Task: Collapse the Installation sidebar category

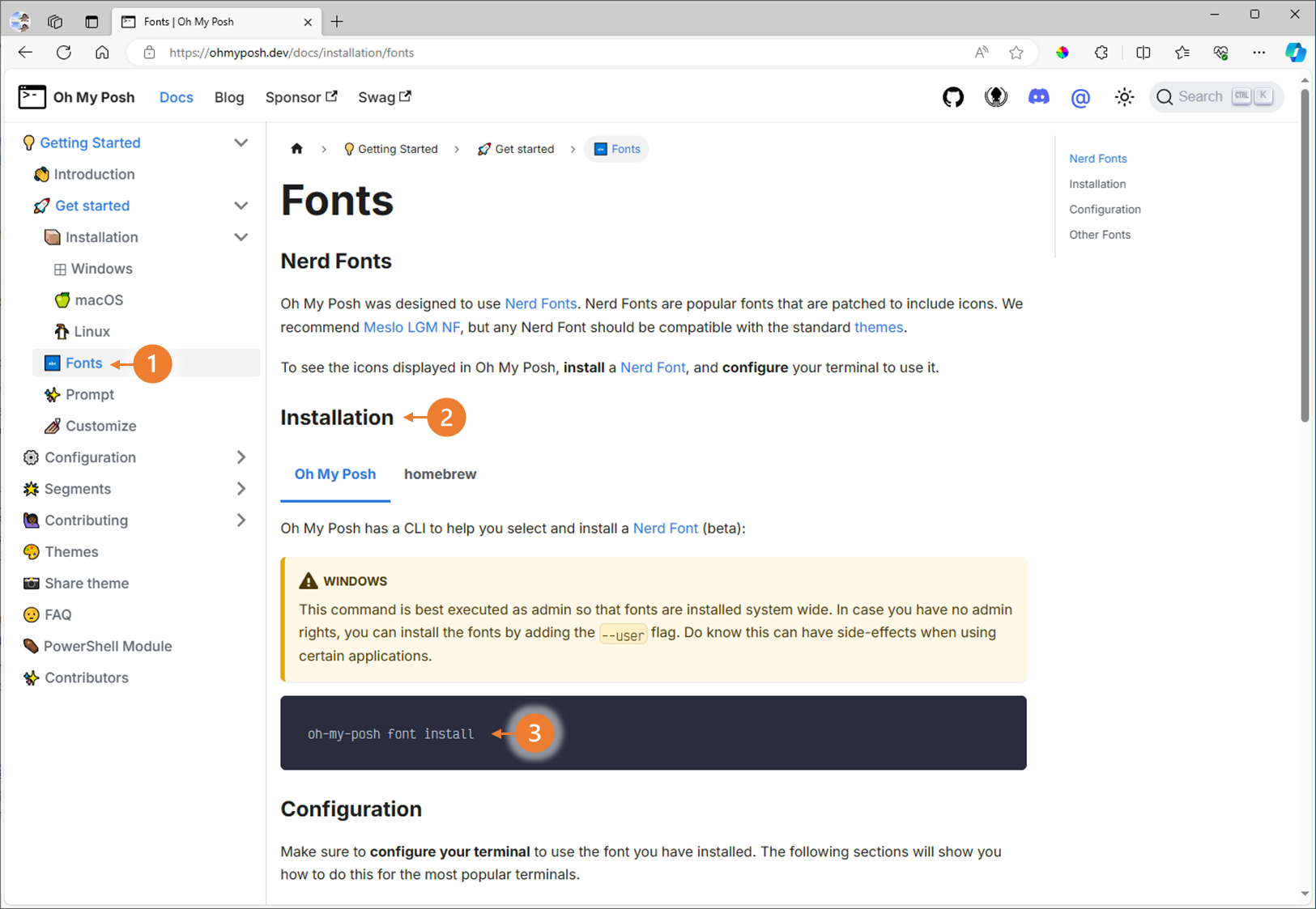Action: (x=241, y=237)
